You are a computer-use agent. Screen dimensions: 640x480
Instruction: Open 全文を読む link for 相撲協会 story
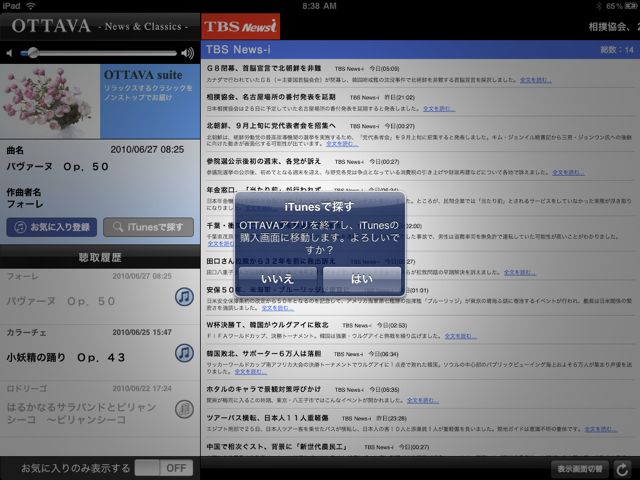click(439, 109)
